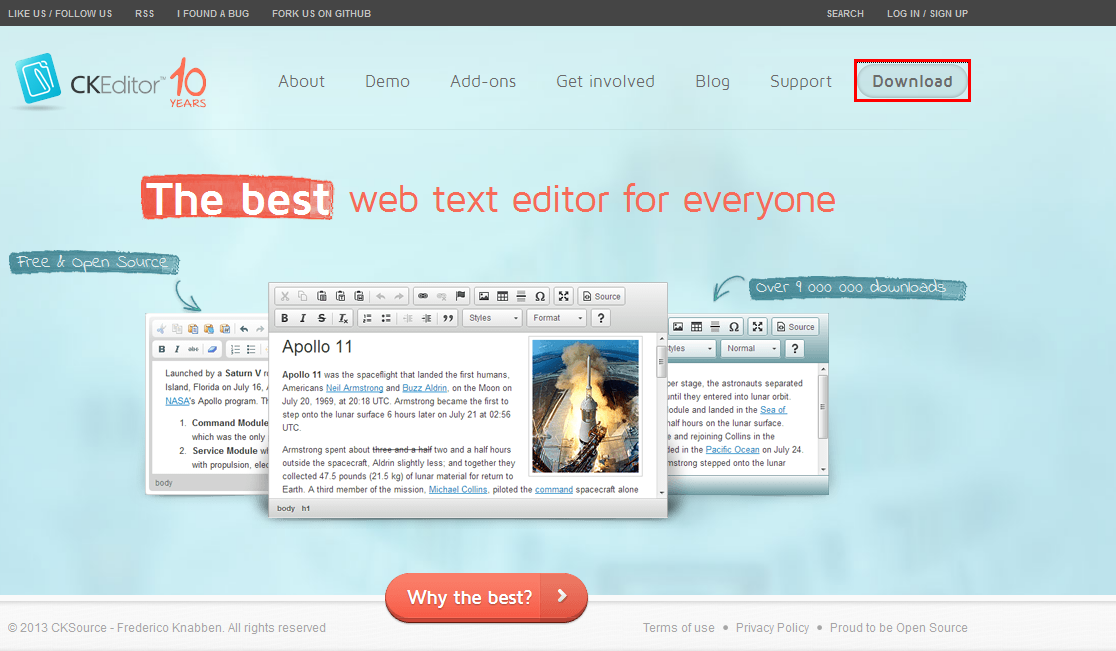Click LIKE US / FOLLOW US link

point(60,14)
